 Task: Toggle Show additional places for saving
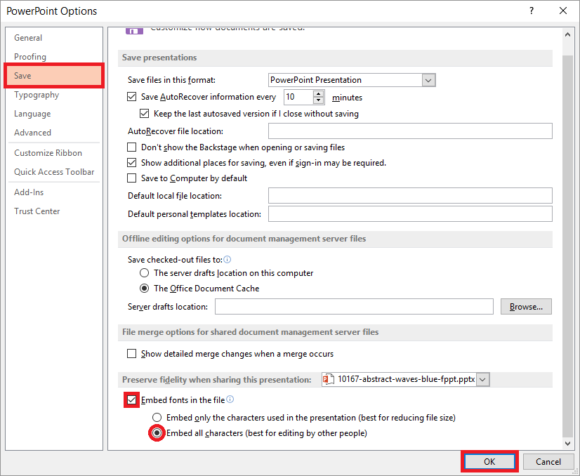(x=131, y=163)
